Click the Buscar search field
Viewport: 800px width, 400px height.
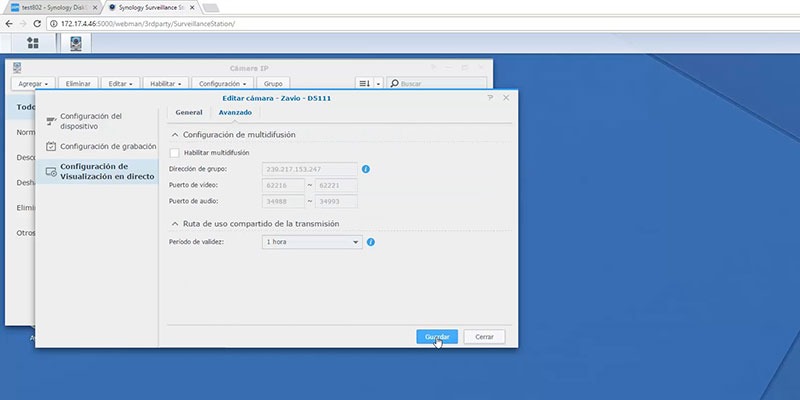tap(437, 83)
